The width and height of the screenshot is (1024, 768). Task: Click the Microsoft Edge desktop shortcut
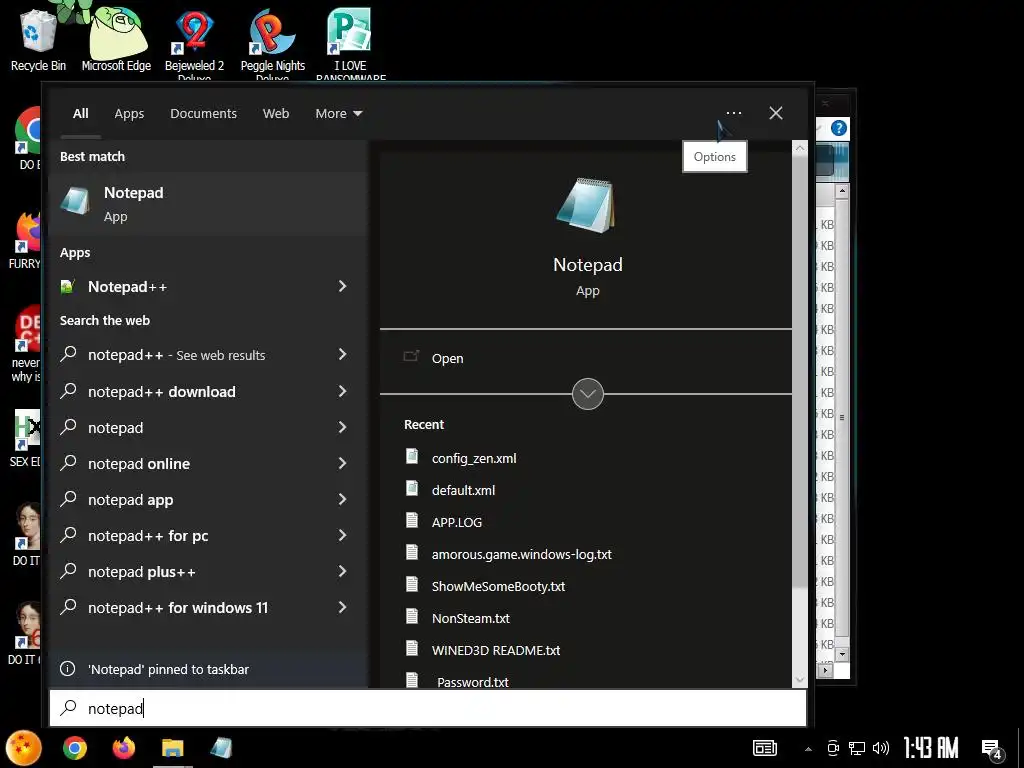click(x=116, y=39)
